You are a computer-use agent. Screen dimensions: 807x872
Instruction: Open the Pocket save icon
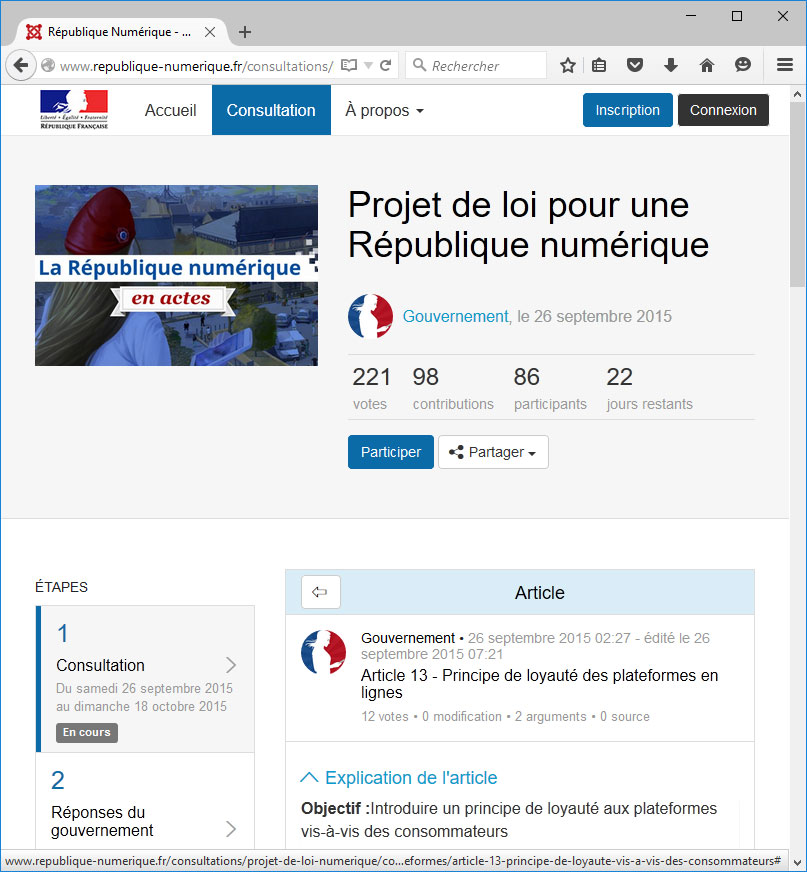pyautogui.click(x=634, y=66)
